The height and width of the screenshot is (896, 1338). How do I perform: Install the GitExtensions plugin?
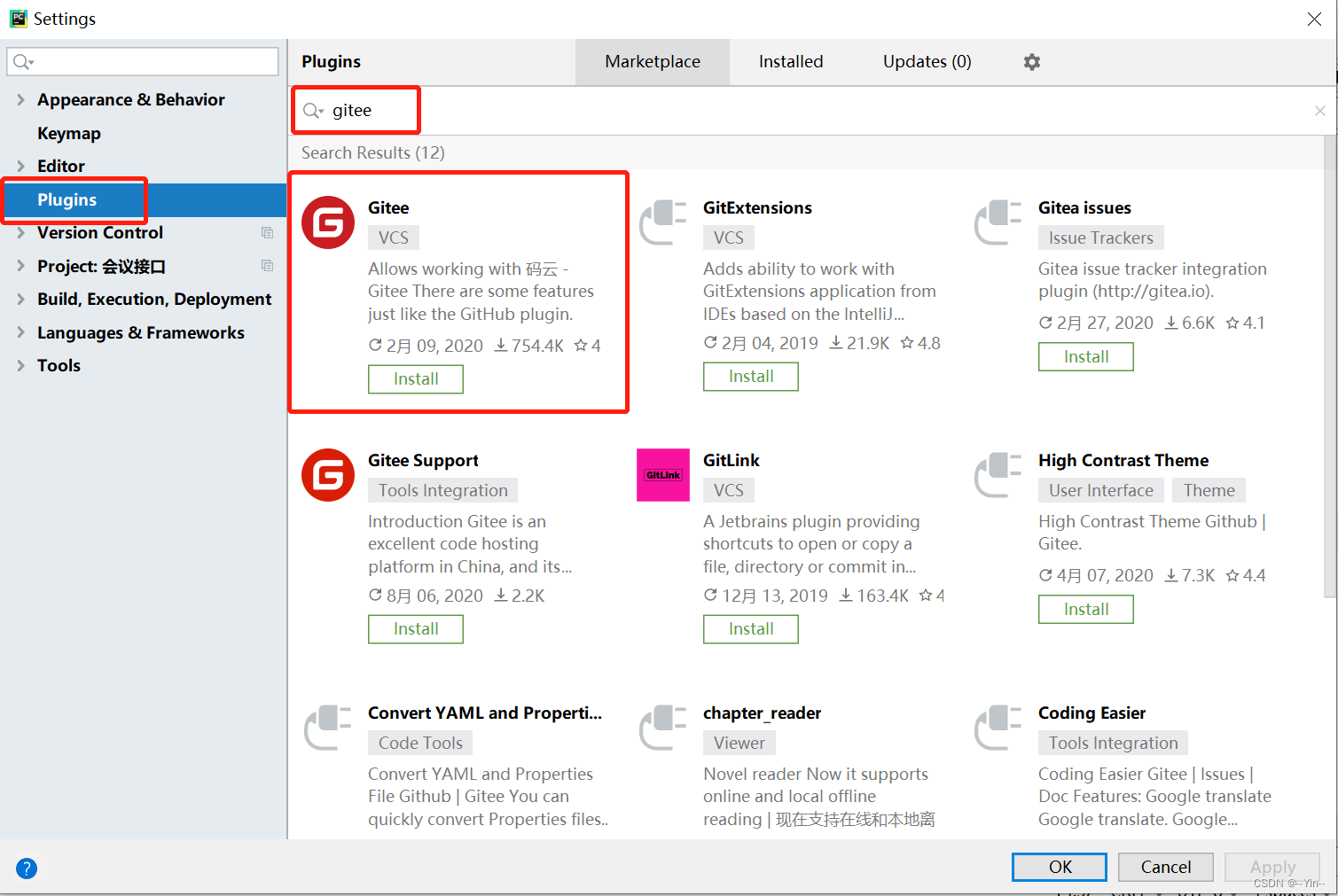(x=751, y=377)
